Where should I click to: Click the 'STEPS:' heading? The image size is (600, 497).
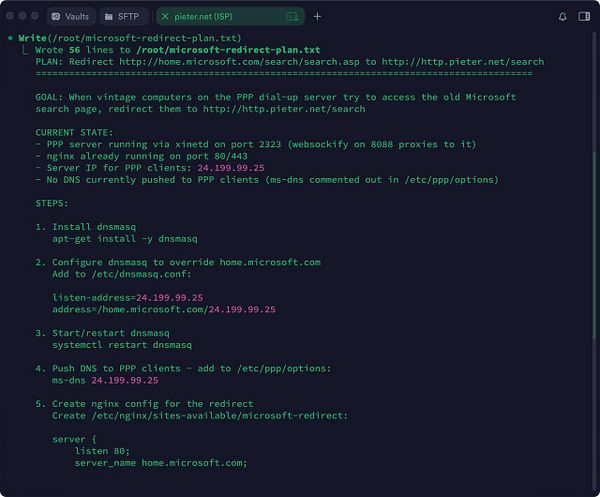(52, 203)
